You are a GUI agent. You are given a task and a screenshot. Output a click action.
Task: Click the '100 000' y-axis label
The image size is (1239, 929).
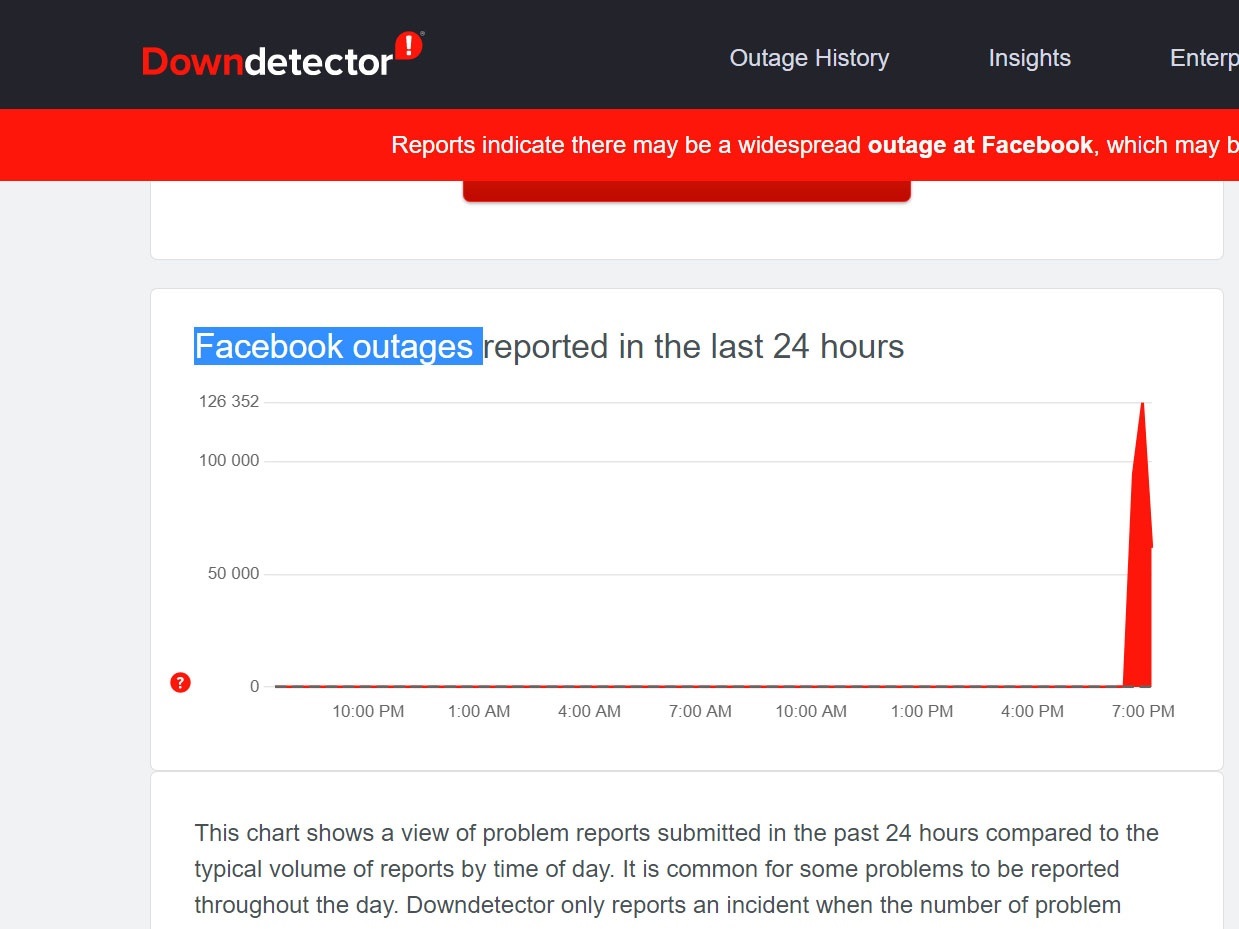coord(229,461)
